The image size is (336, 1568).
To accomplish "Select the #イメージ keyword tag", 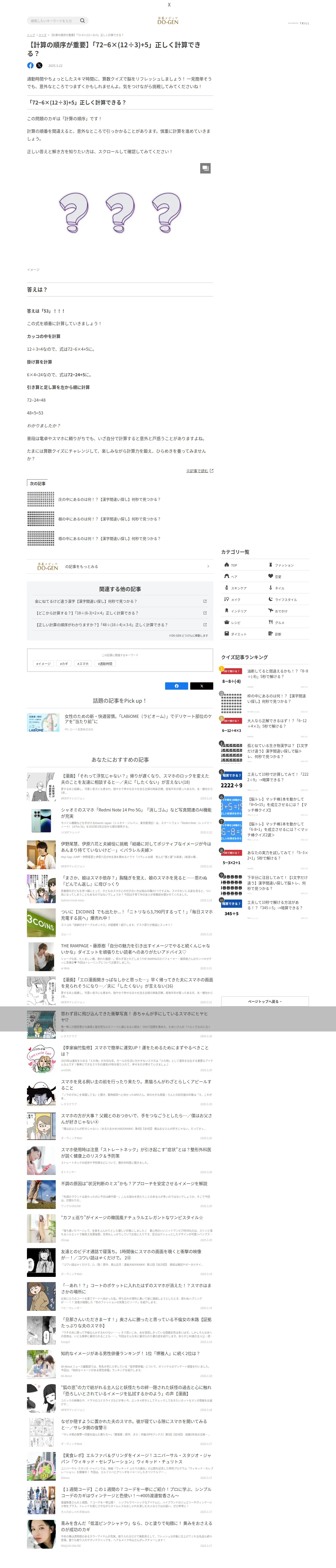I will [x=43, y=664].
